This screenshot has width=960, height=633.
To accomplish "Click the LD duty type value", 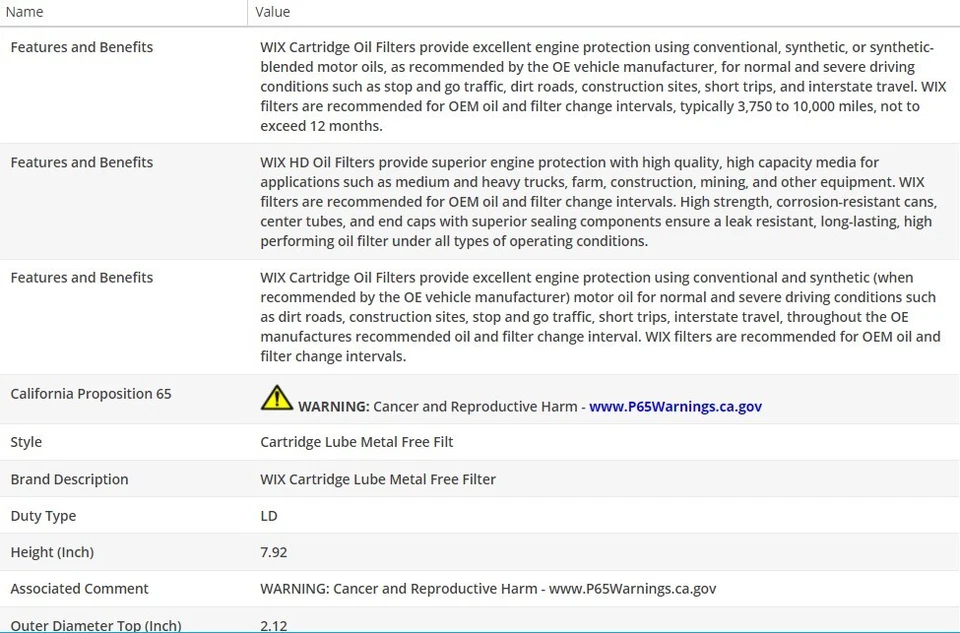I will point(269,516).
